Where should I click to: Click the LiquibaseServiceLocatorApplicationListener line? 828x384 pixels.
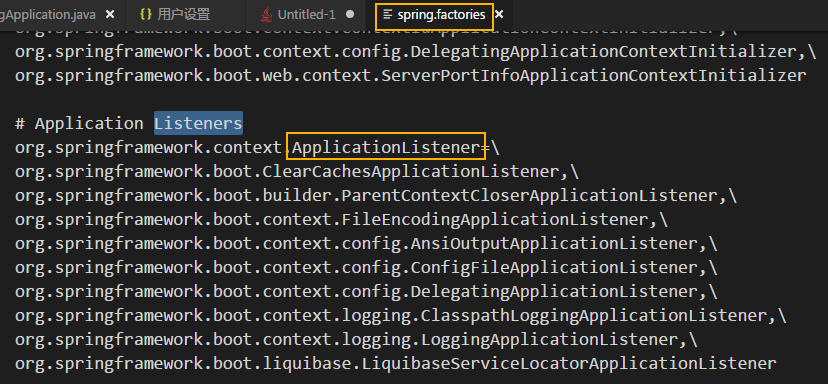[x=396, y=364]
